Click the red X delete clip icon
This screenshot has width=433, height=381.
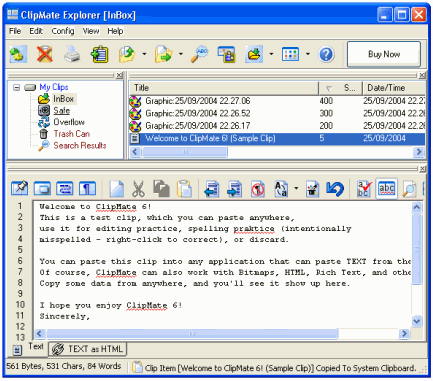pos(44,54)
